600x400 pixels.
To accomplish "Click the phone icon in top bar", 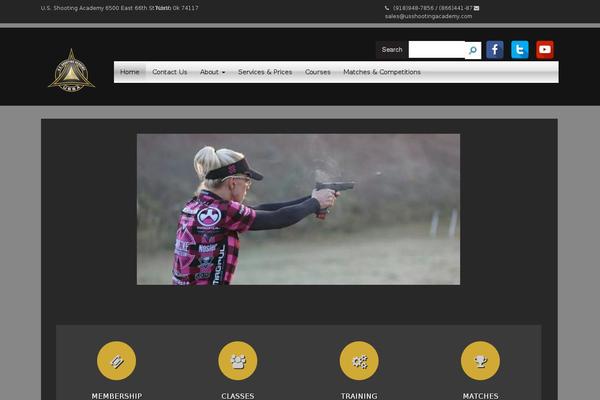I will (387, 8).
